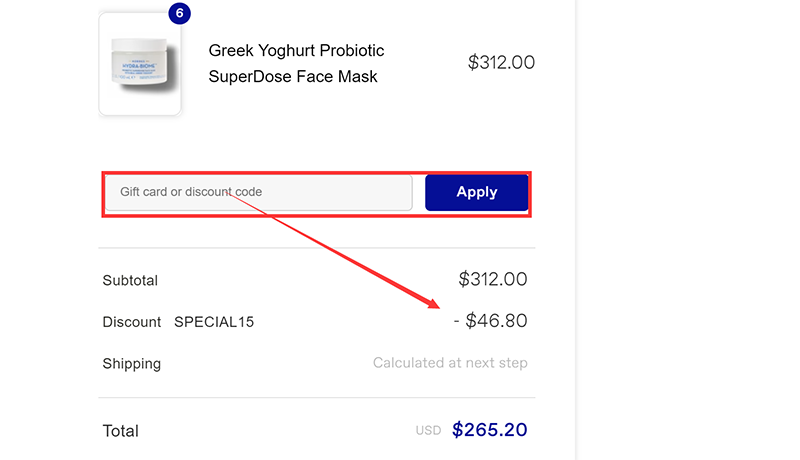Click the Discount label
Image resolution: width=800 pixels, height=460 pixels.
(x=131, y=322)
